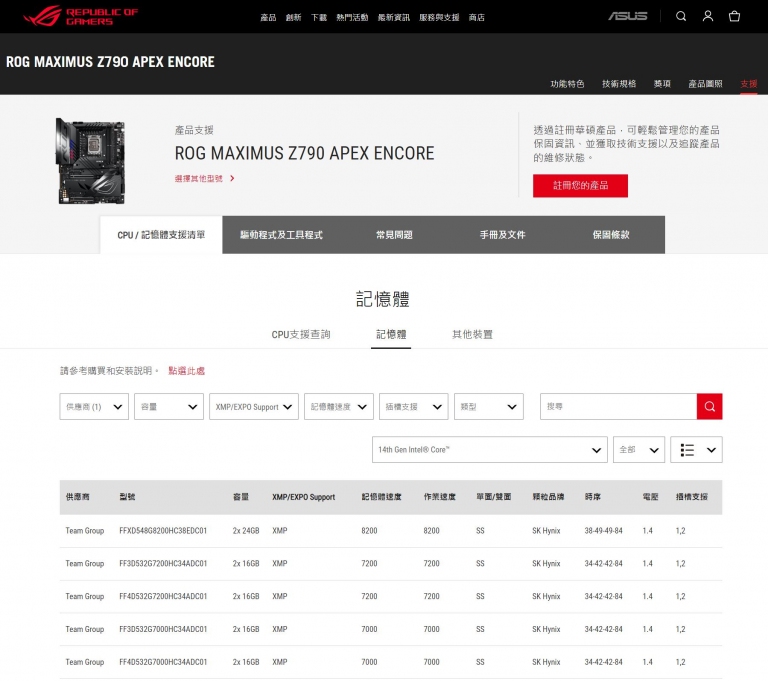Select CPU / 記憶體支援清單 tab

161,235
